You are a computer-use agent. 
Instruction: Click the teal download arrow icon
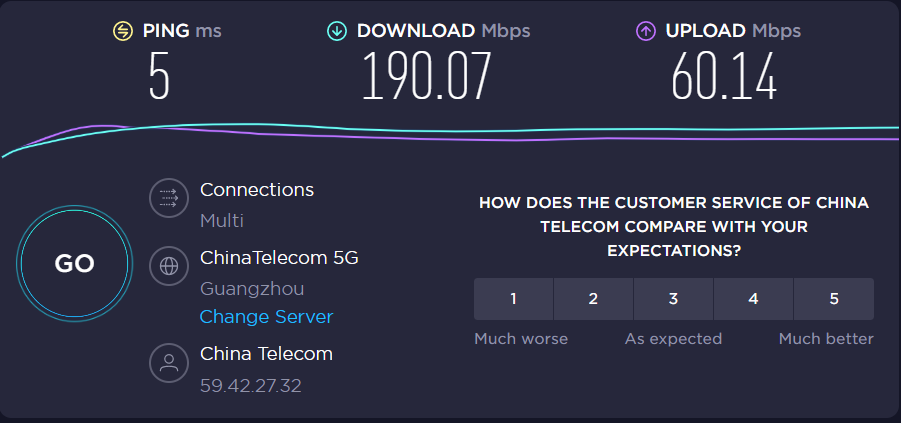click(x=337, y=31)
